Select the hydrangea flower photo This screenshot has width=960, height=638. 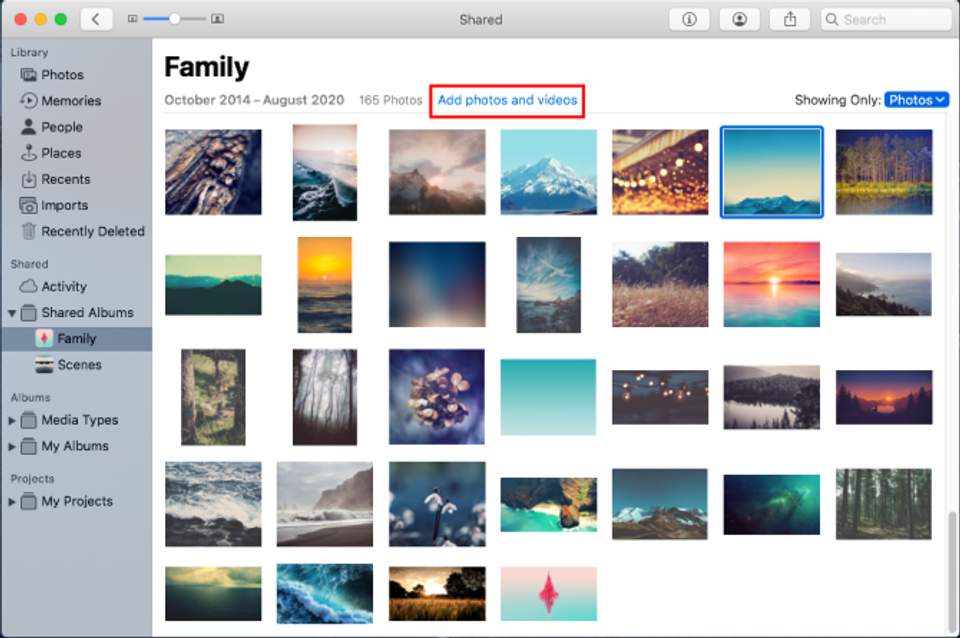pyautogui.click(x=437, y=397)
